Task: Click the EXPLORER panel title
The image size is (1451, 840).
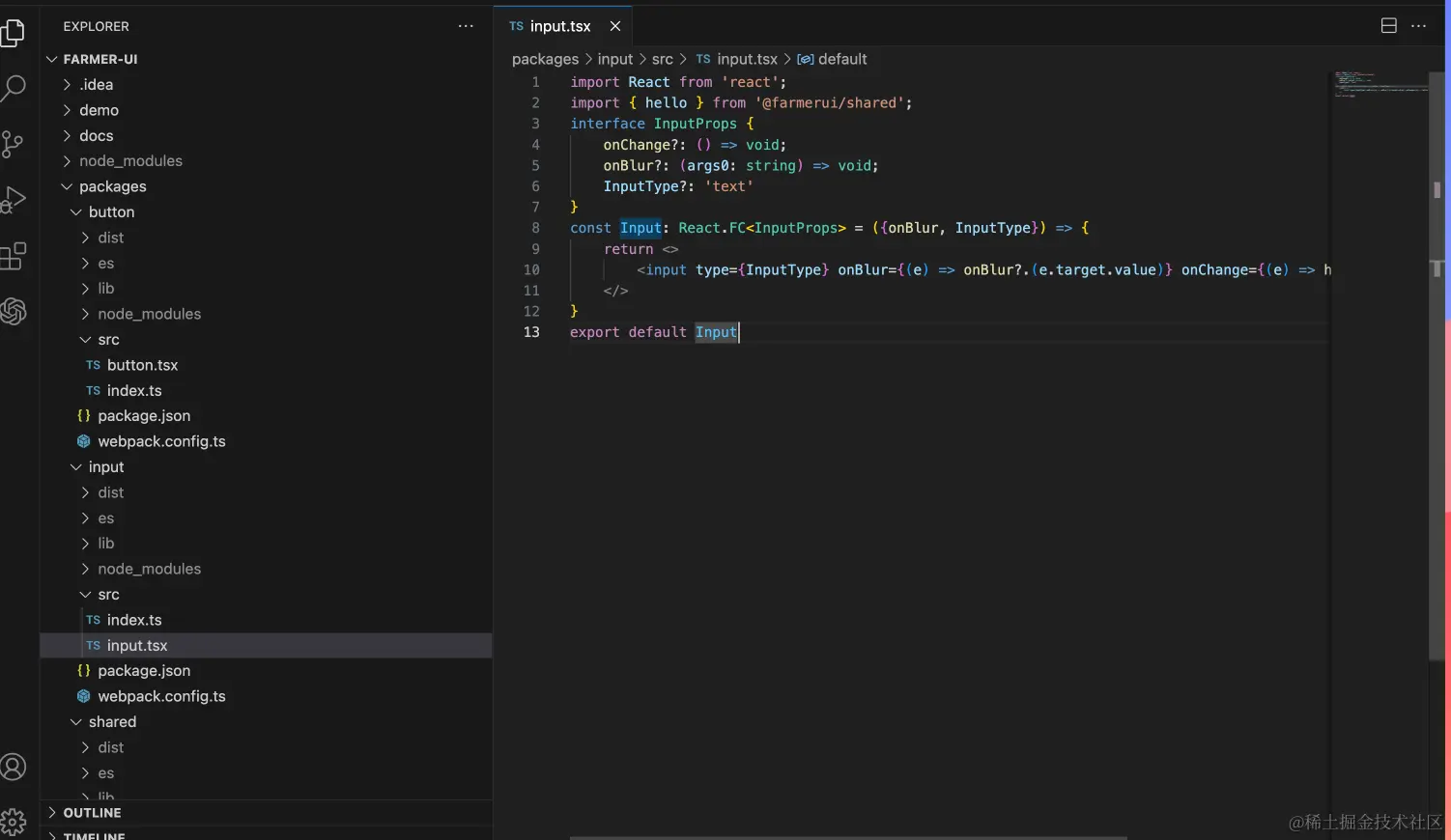Action: [x=96, y=26]
